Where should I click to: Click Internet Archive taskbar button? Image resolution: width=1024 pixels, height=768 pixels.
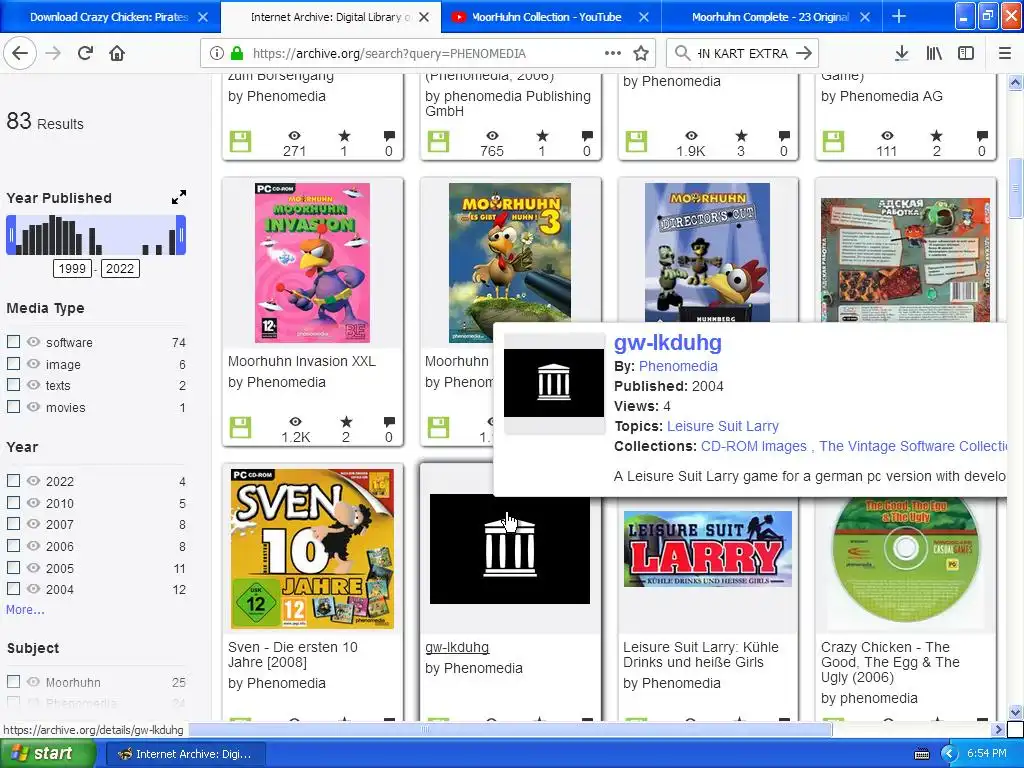[x=186, y=754]
